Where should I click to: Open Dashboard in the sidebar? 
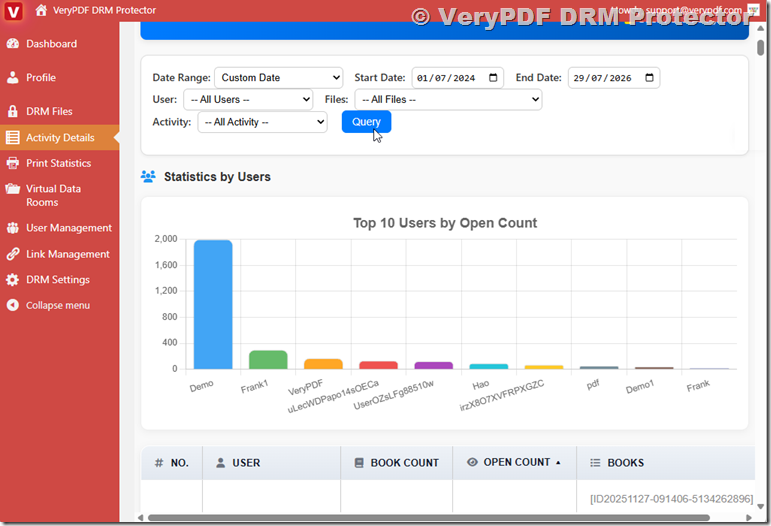coord(59,44)
